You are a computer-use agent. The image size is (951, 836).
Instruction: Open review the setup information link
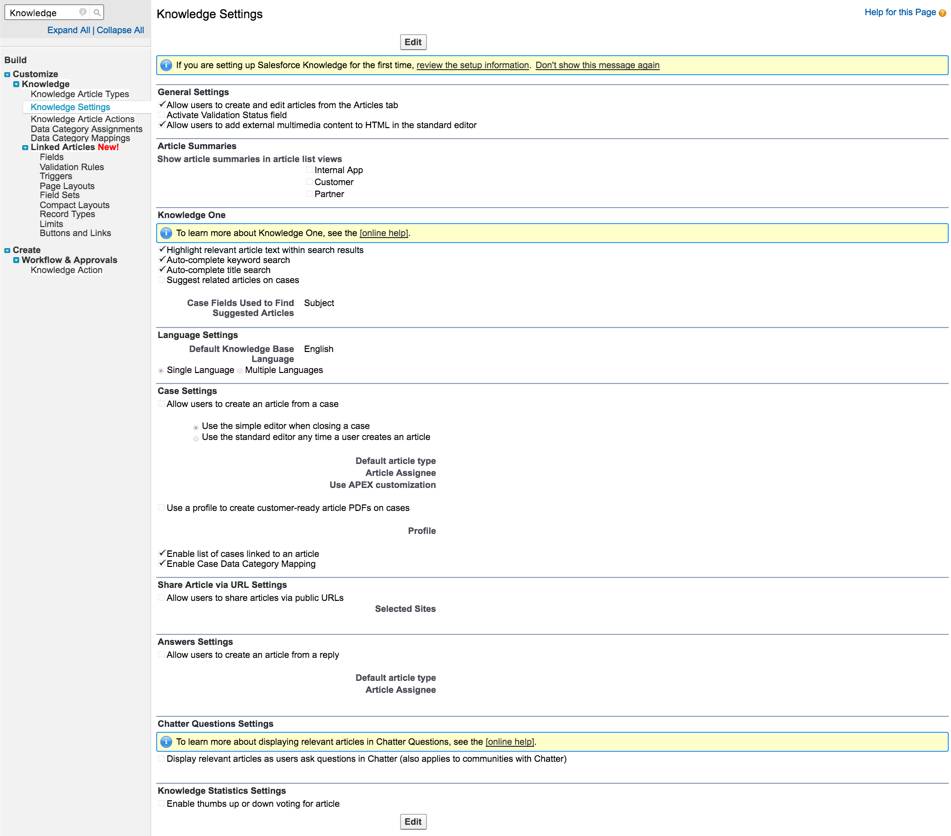coord(472,65)
